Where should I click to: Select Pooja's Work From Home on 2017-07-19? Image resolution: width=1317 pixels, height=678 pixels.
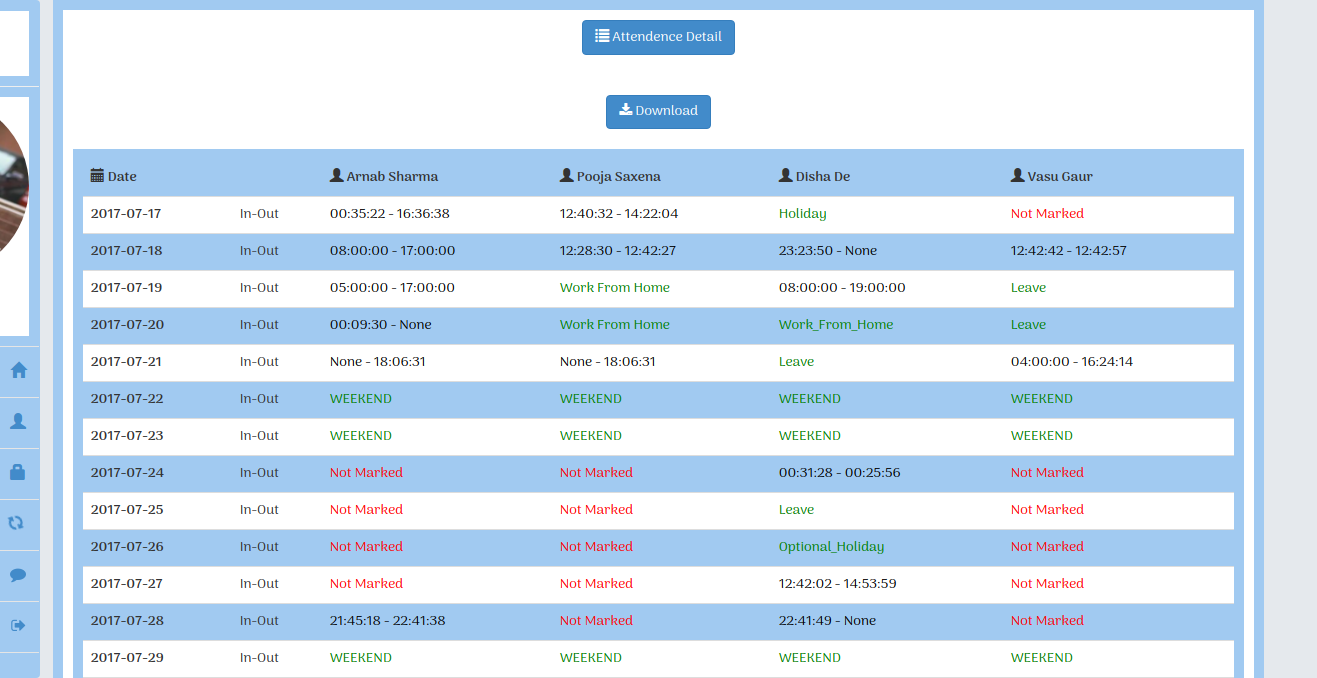pos(615,288)
